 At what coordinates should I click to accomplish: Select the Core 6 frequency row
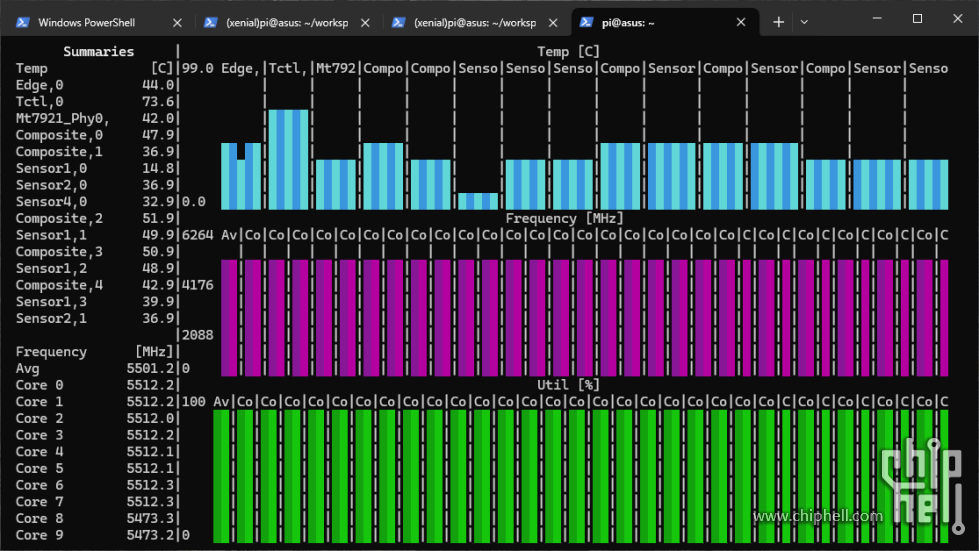pyautogui.click(x=95, y=485)
